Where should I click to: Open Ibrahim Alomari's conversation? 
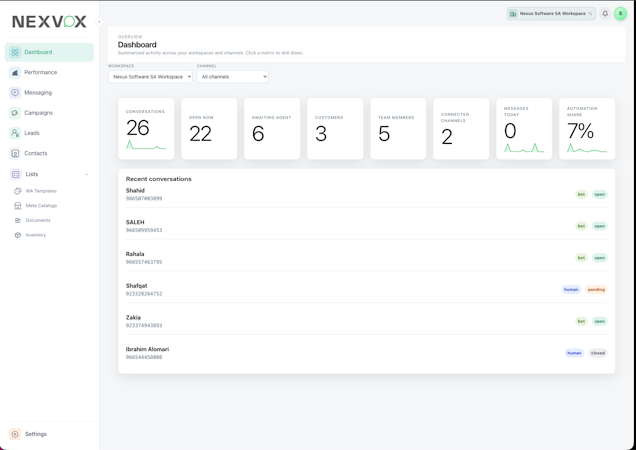(x=367, y=353)
